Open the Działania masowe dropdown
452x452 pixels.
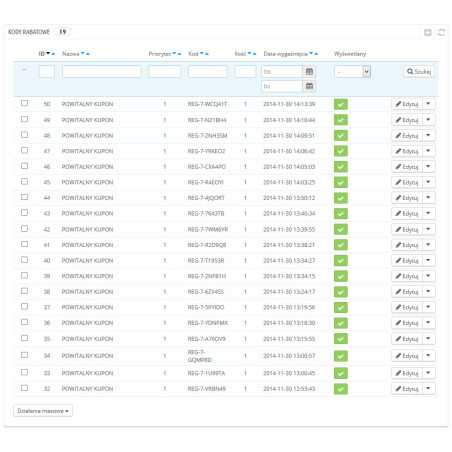click(43, 411)
